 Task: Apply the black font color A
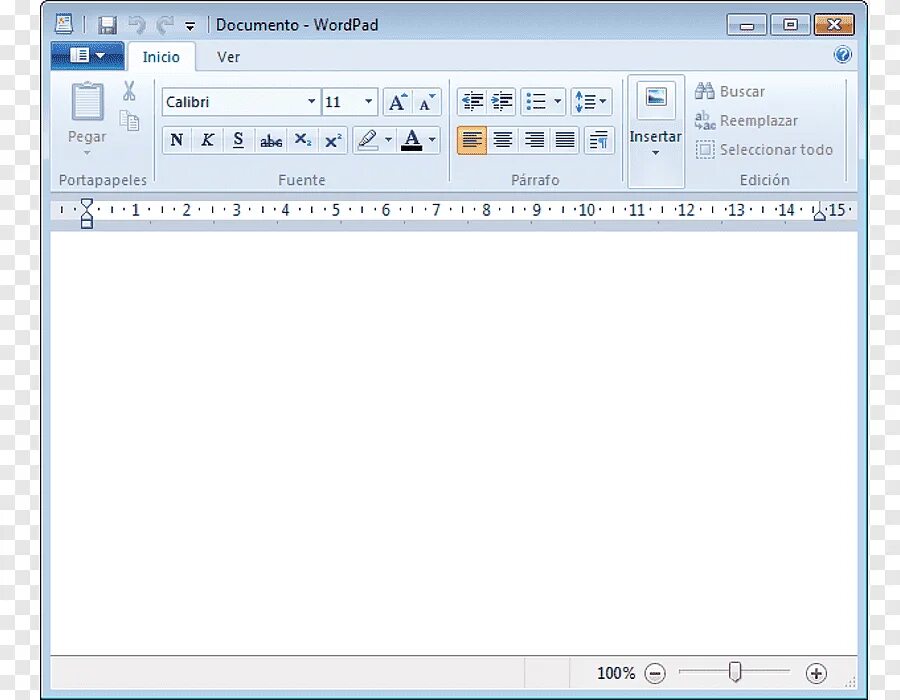pos(412,140)
